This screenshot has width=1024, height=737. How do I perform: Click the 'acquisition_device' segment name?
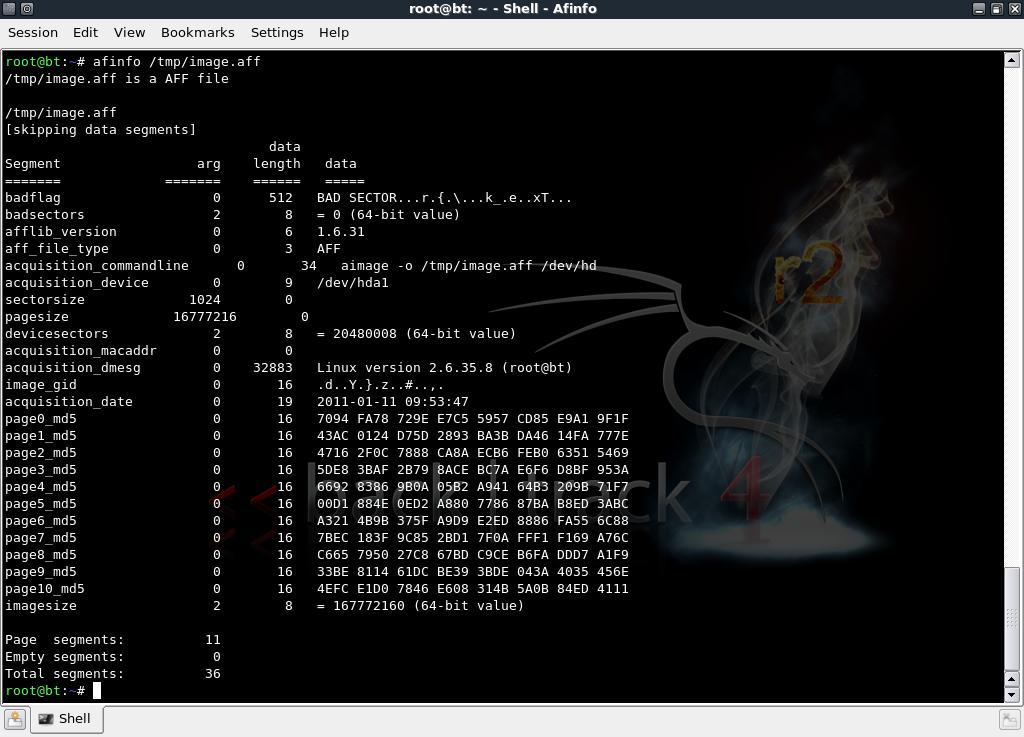coord(77,283)
